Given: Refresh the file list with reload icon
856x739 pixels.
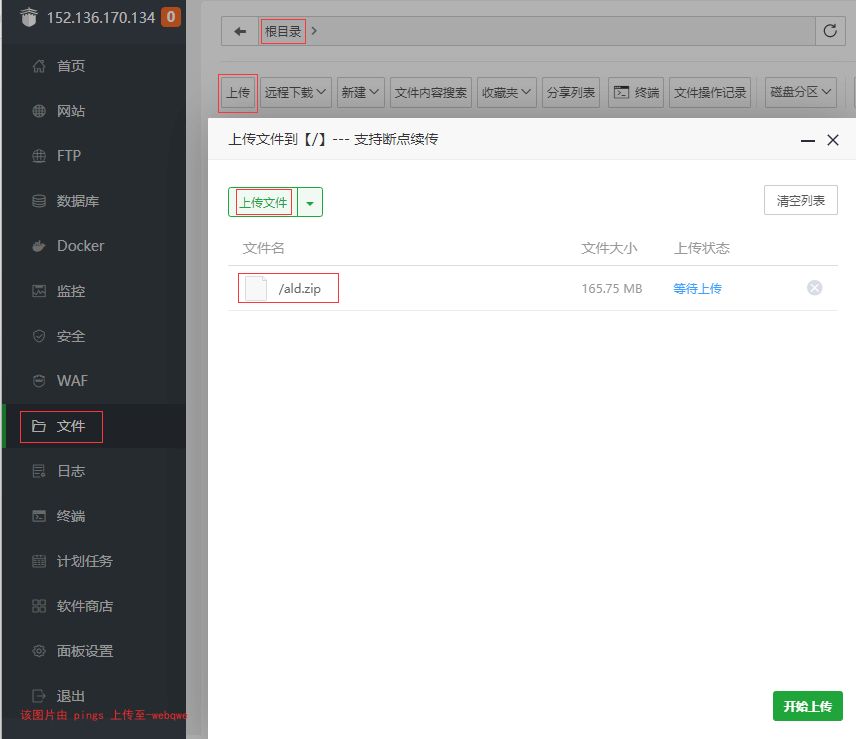Looking at the screenshot, I should [x=830, y=31].
